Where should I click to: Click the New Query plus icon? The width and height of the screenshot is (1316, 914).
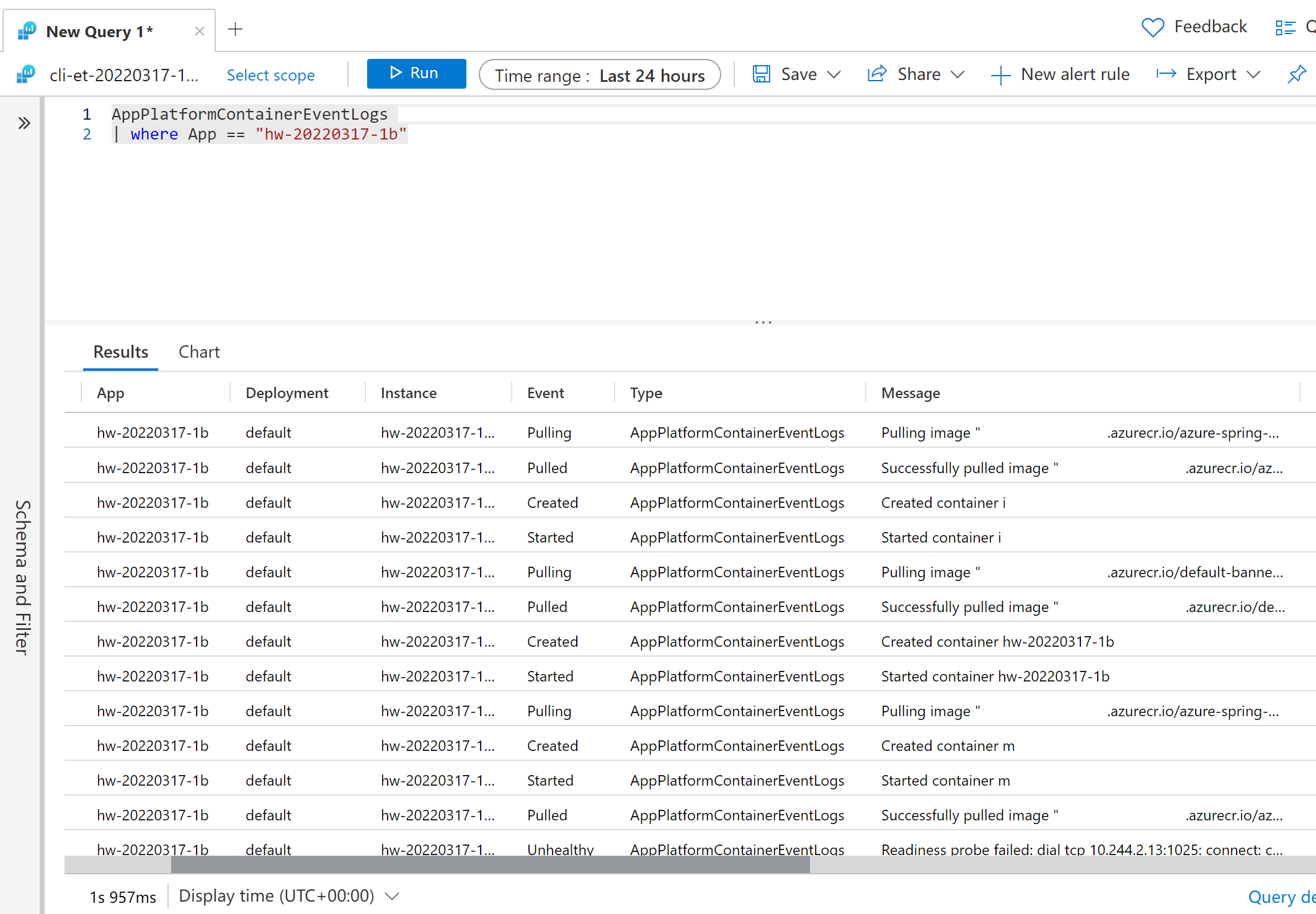(236, 28)
